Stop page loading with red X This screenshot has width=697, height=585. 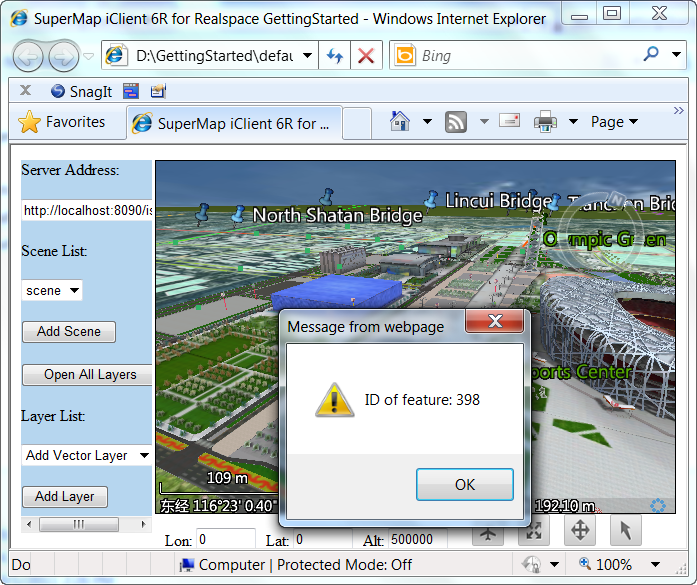point(366,56)
